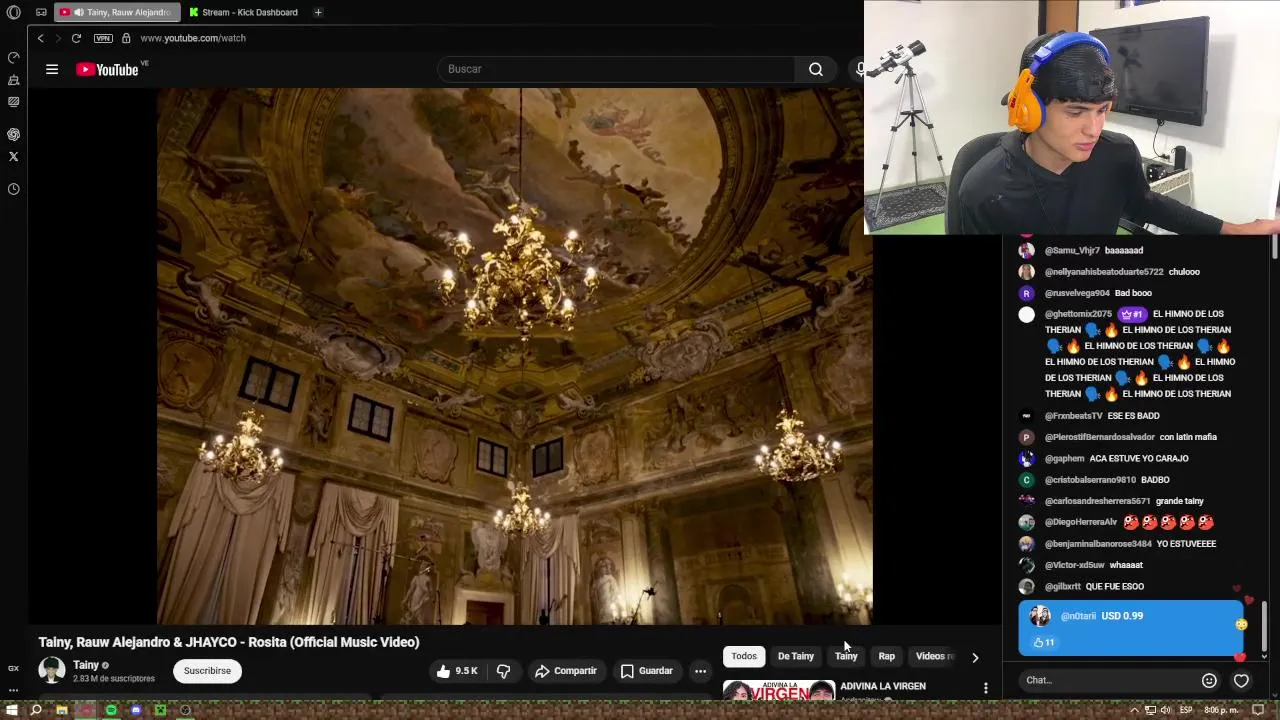Open the Opera main menu icon
Image resolution: width=1280 pixels, height=720 pixels.
13,12
